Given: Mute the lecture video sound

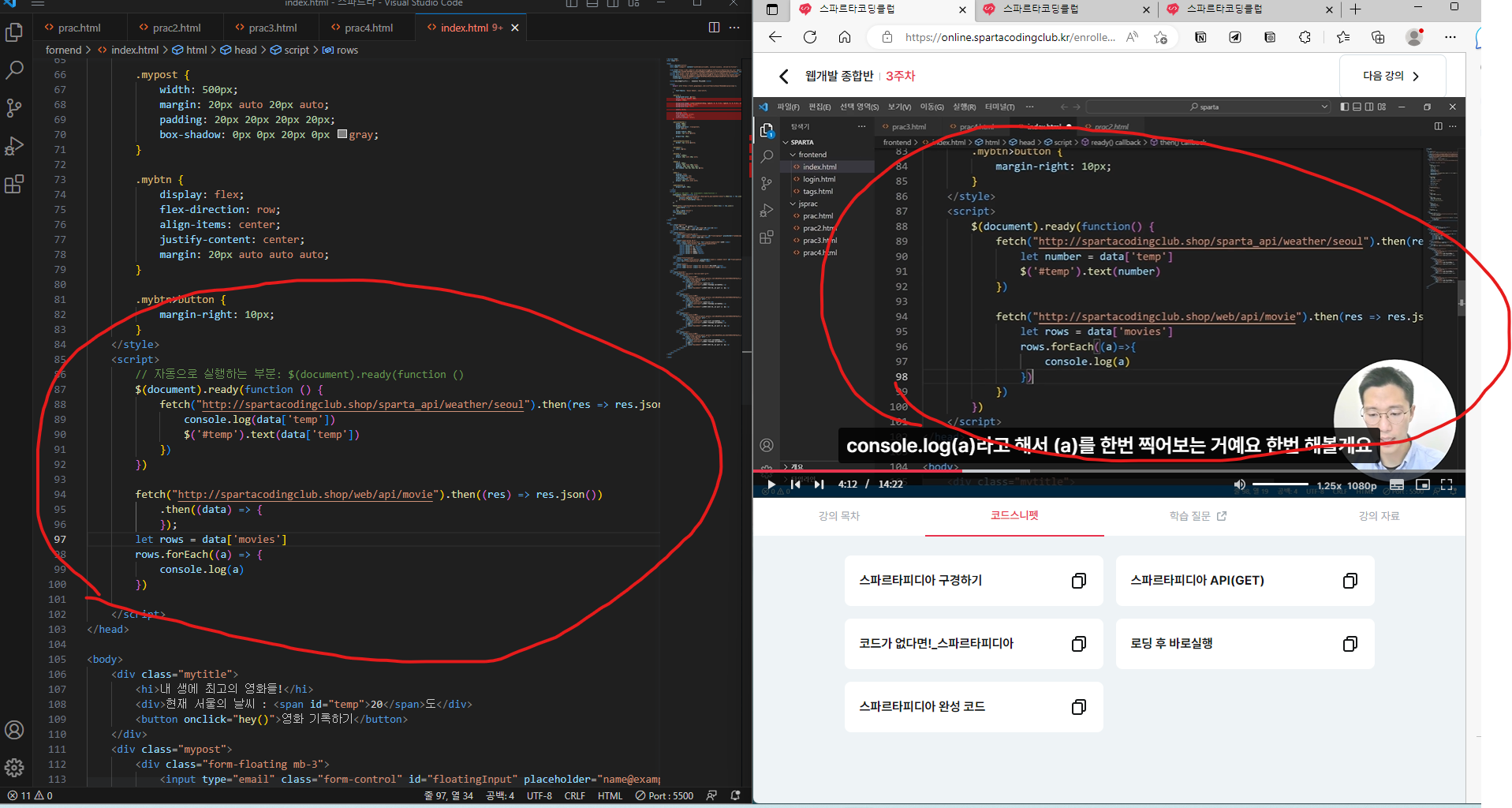Looking at the screenshot, I should pyautogui.click(x=1240, y=484).
